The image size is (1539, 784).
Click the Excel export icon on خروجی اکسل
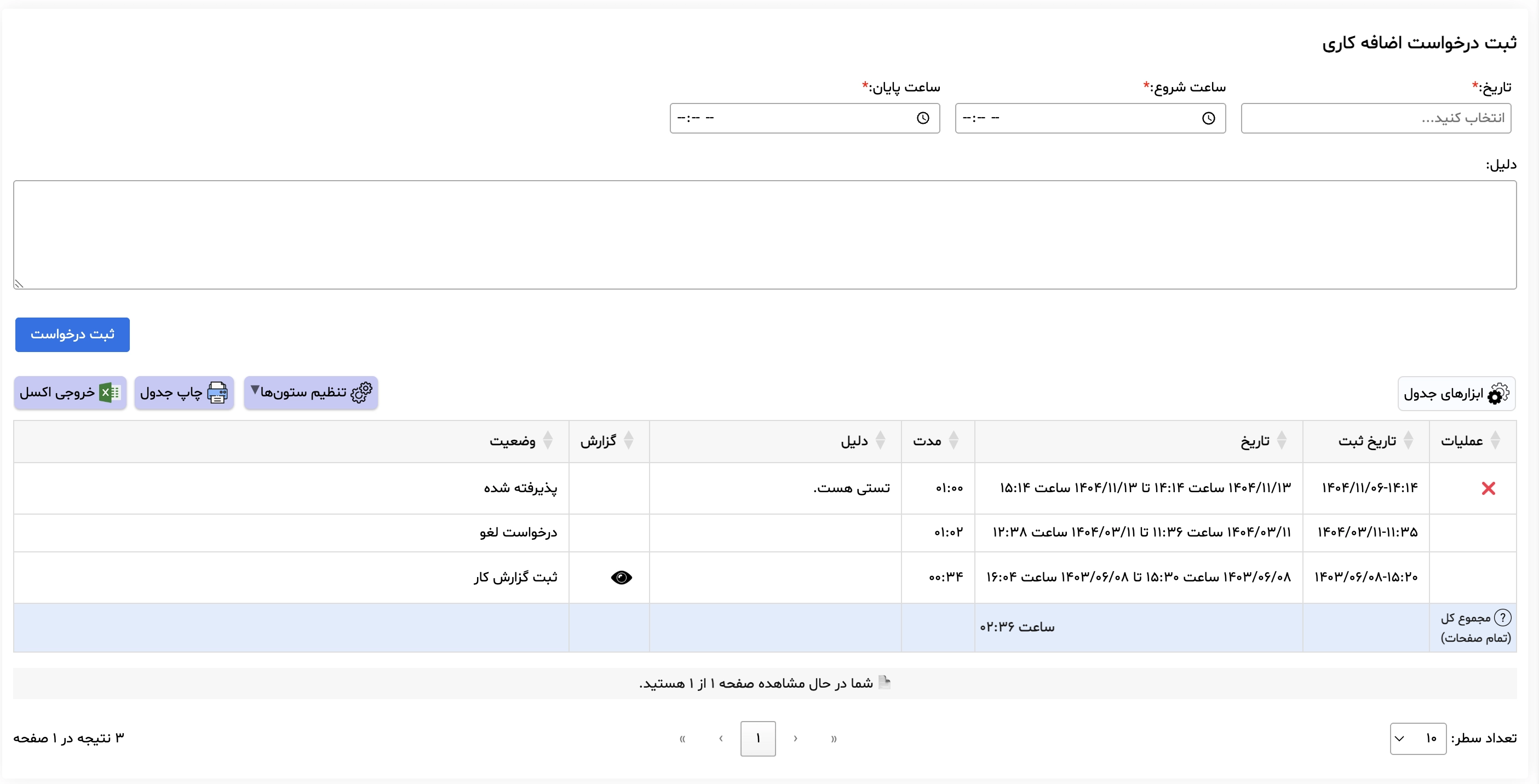[110, 393]
